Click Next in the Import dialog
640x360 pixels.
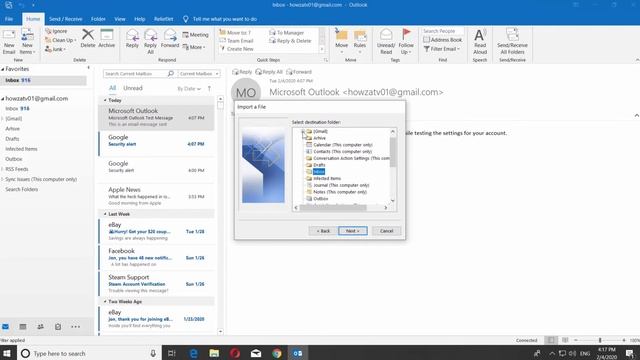(x=353, y=231)
